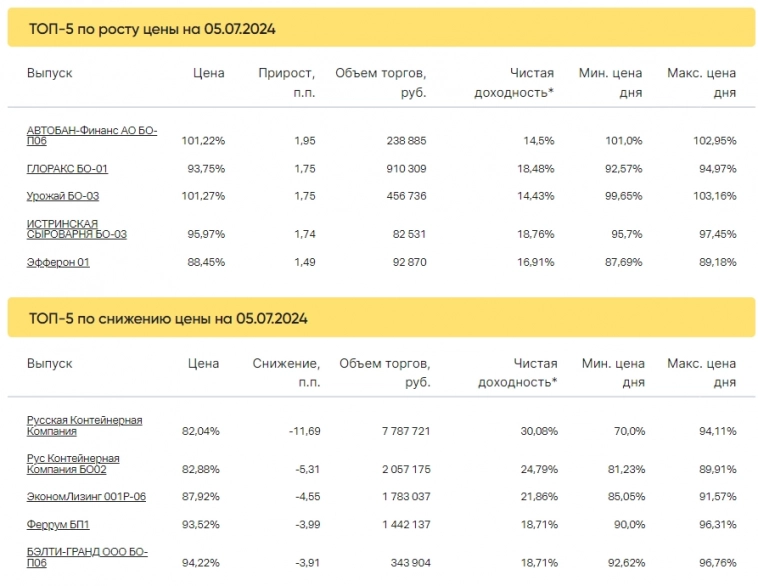
Task: Click Прирост, п.п. column header
Action: (287, 82)
